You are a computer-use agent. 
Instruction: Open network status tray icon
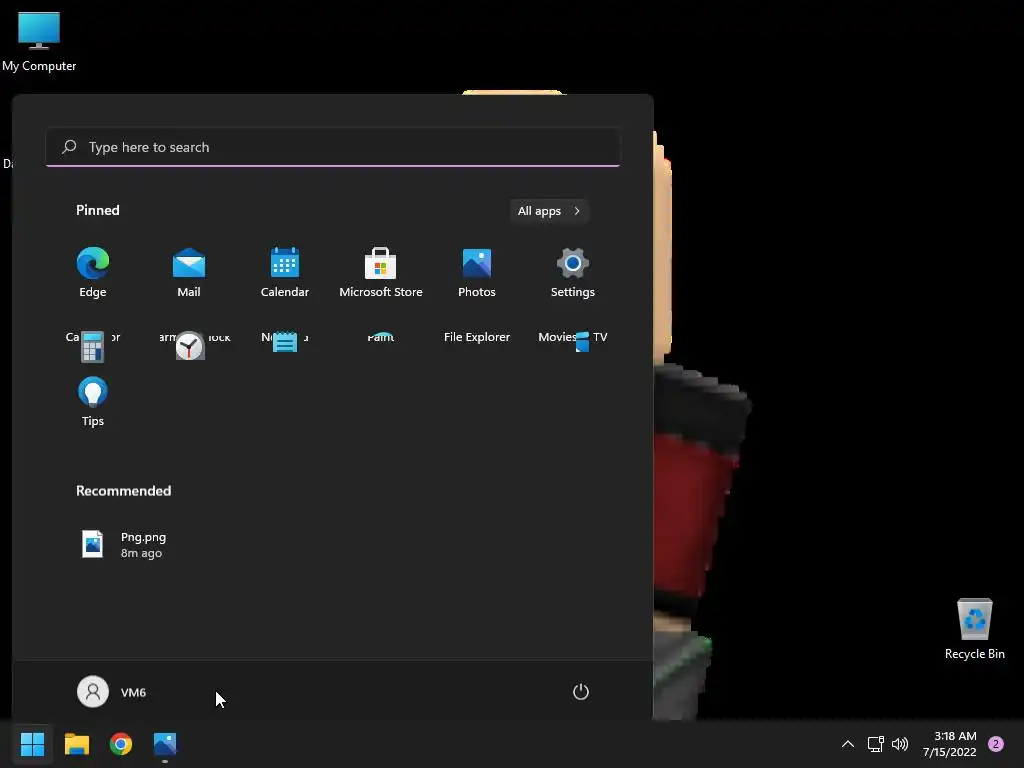[x=875, y=744]
